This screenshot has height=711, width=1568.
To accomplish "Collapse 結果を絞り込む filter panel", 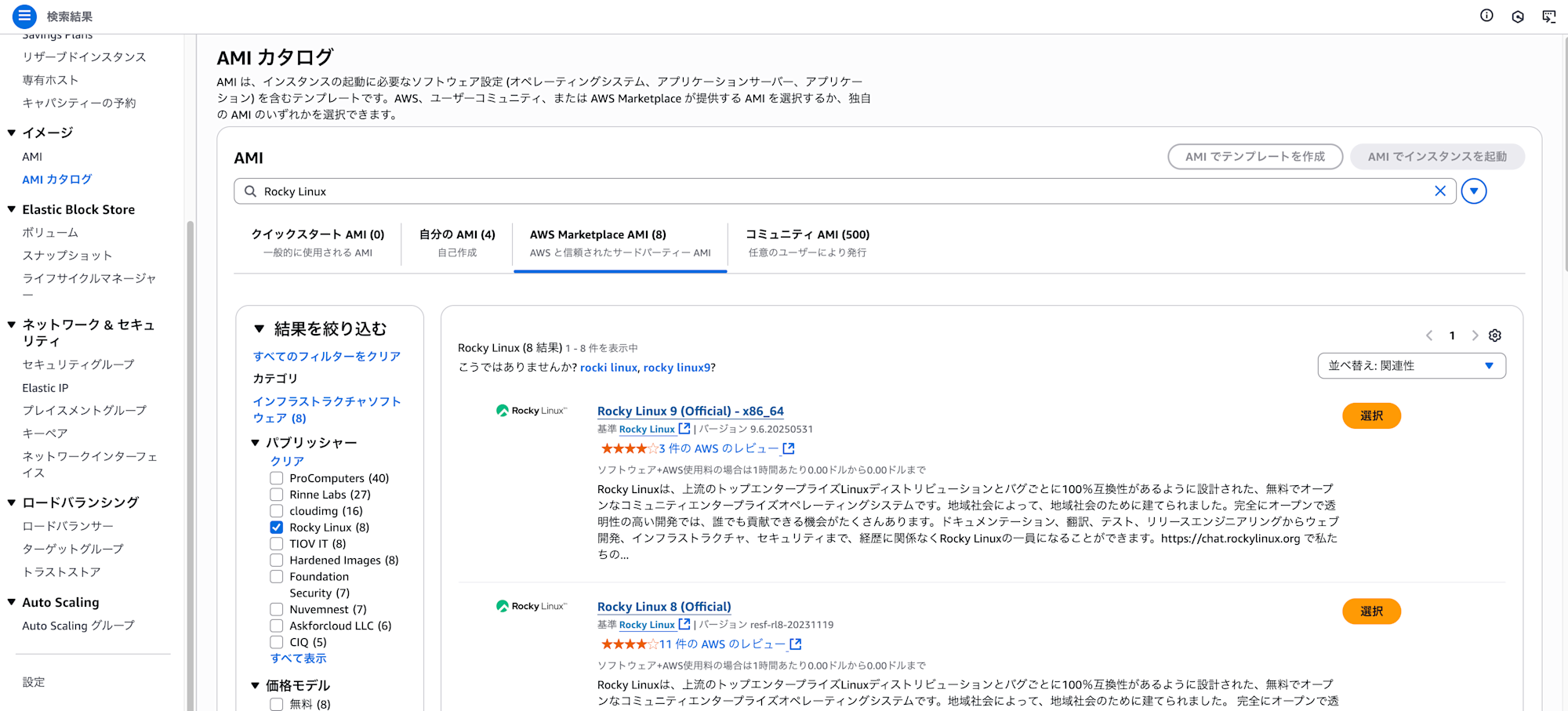I will [x=260, y=328].
